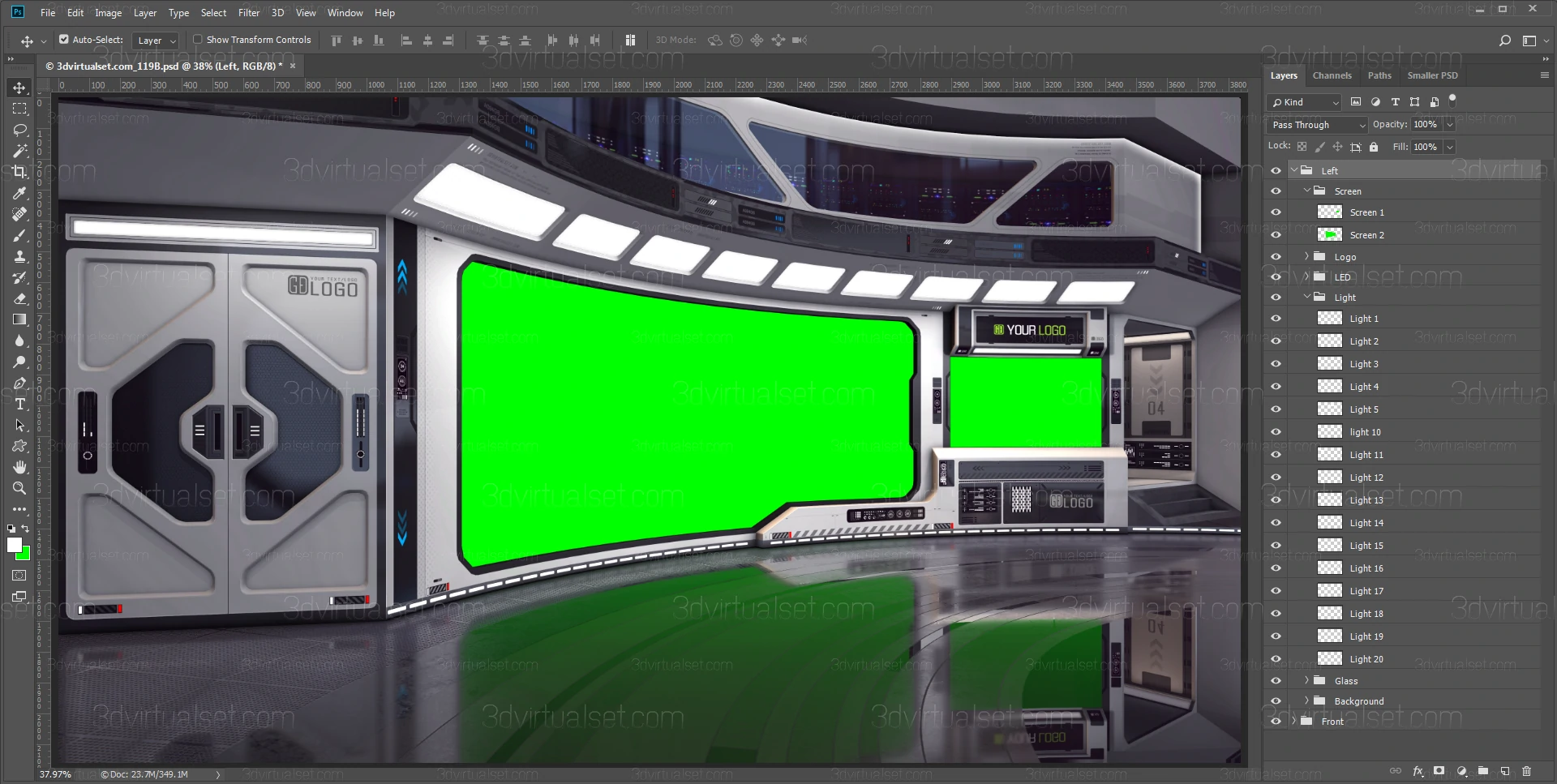Swap foreground and background colors

[26, 529]
